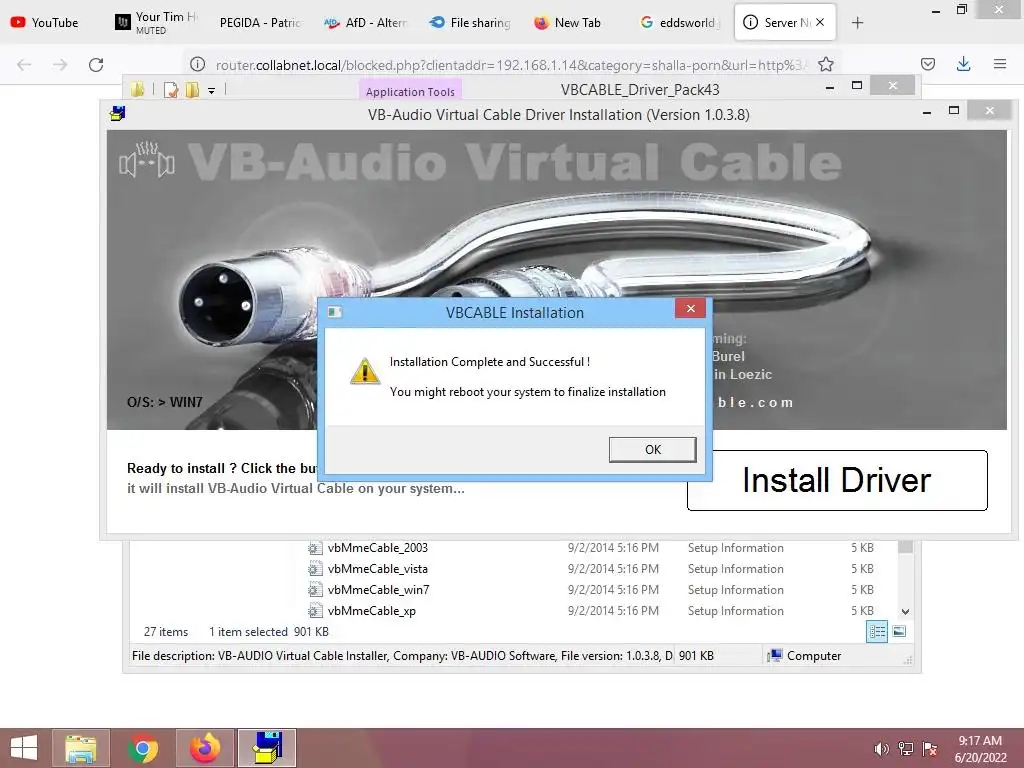Image resolution: width=1024 pixels, height=768 pixels.
Task: Click the site information icon in address bar
Action: 197,65
